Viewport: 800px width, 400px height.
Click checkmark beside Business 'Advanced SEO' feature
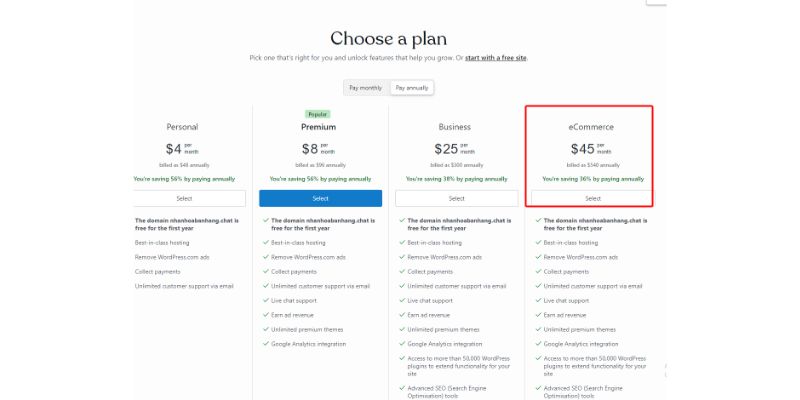(402, 388)
